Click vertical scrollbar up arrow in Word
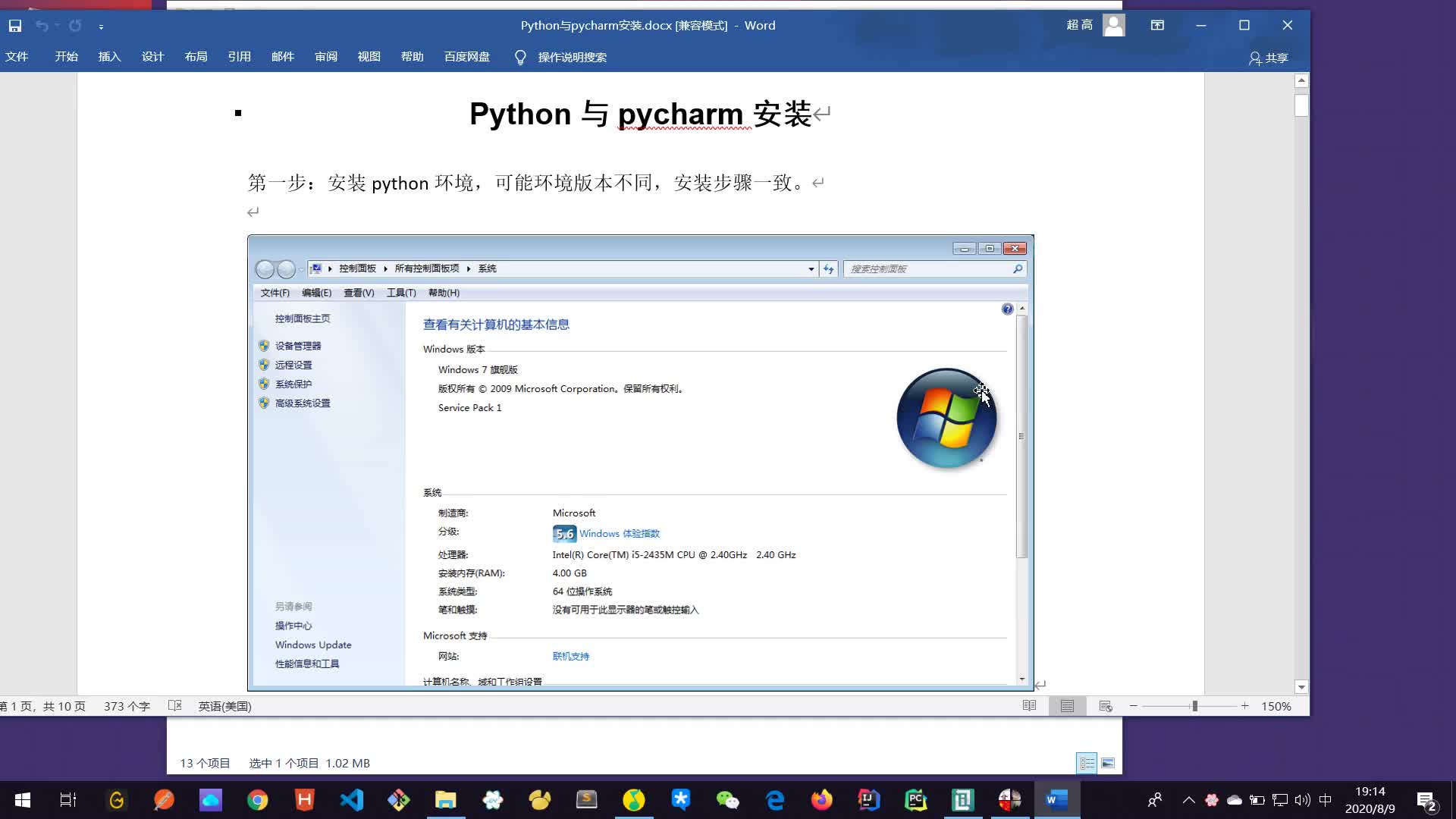This screenshot has width=1456, height=819. pyautogui.click(x=1301, y=80)
